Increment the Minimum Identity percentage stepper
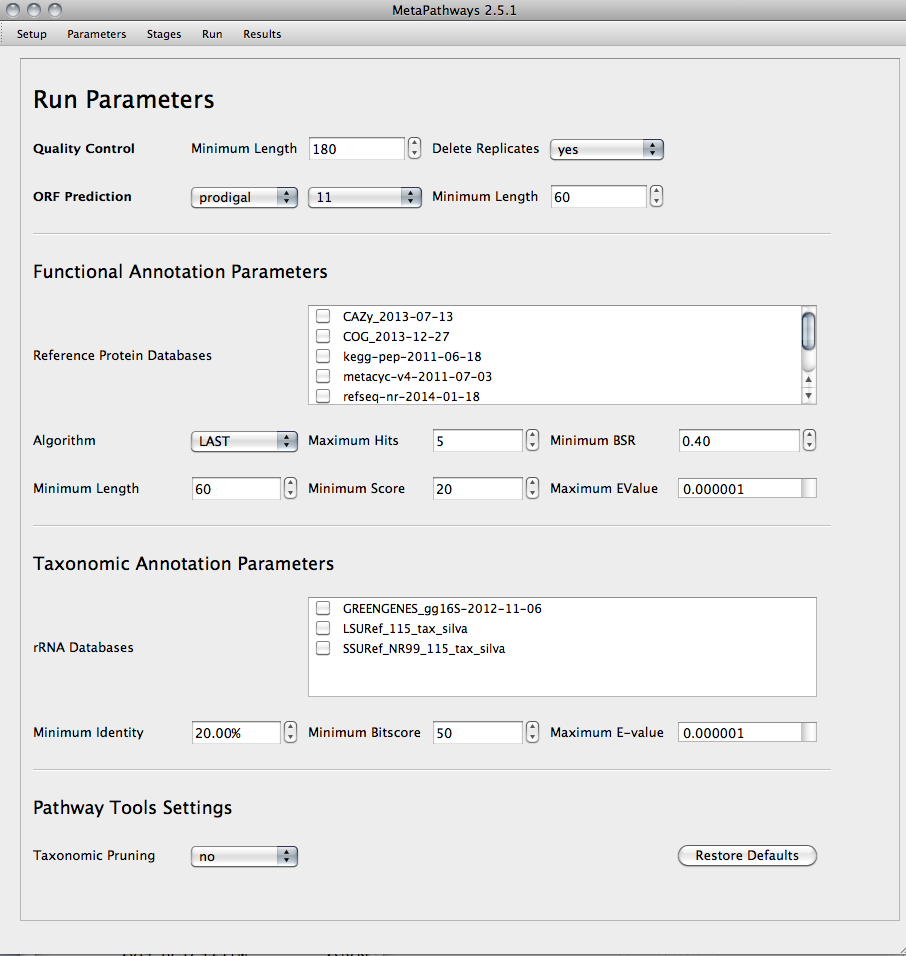The height and width of the screenshot is (956, 906). click(290, 727)
